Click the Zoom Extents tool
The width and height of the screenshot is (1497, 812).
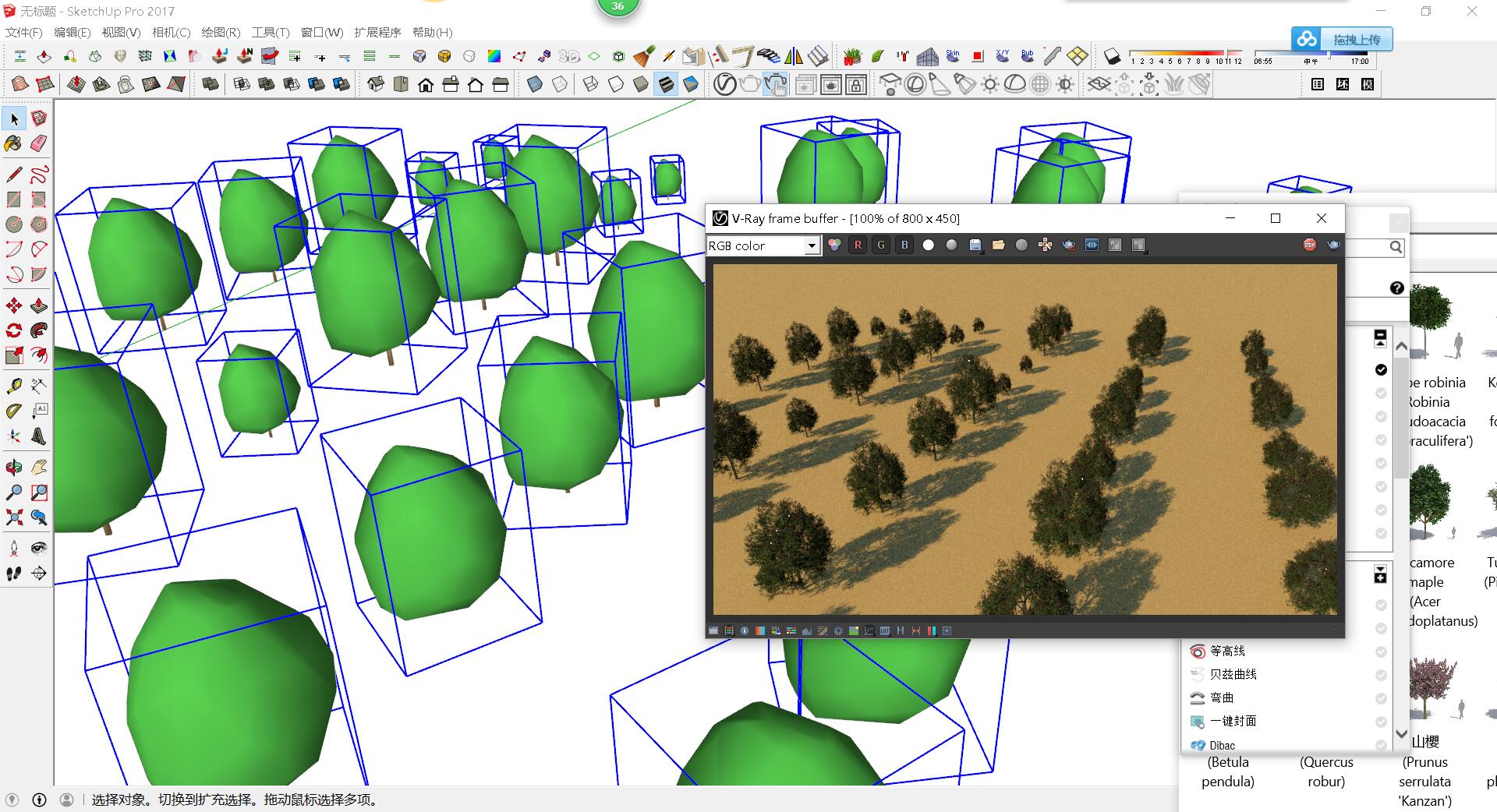(13, 517)
